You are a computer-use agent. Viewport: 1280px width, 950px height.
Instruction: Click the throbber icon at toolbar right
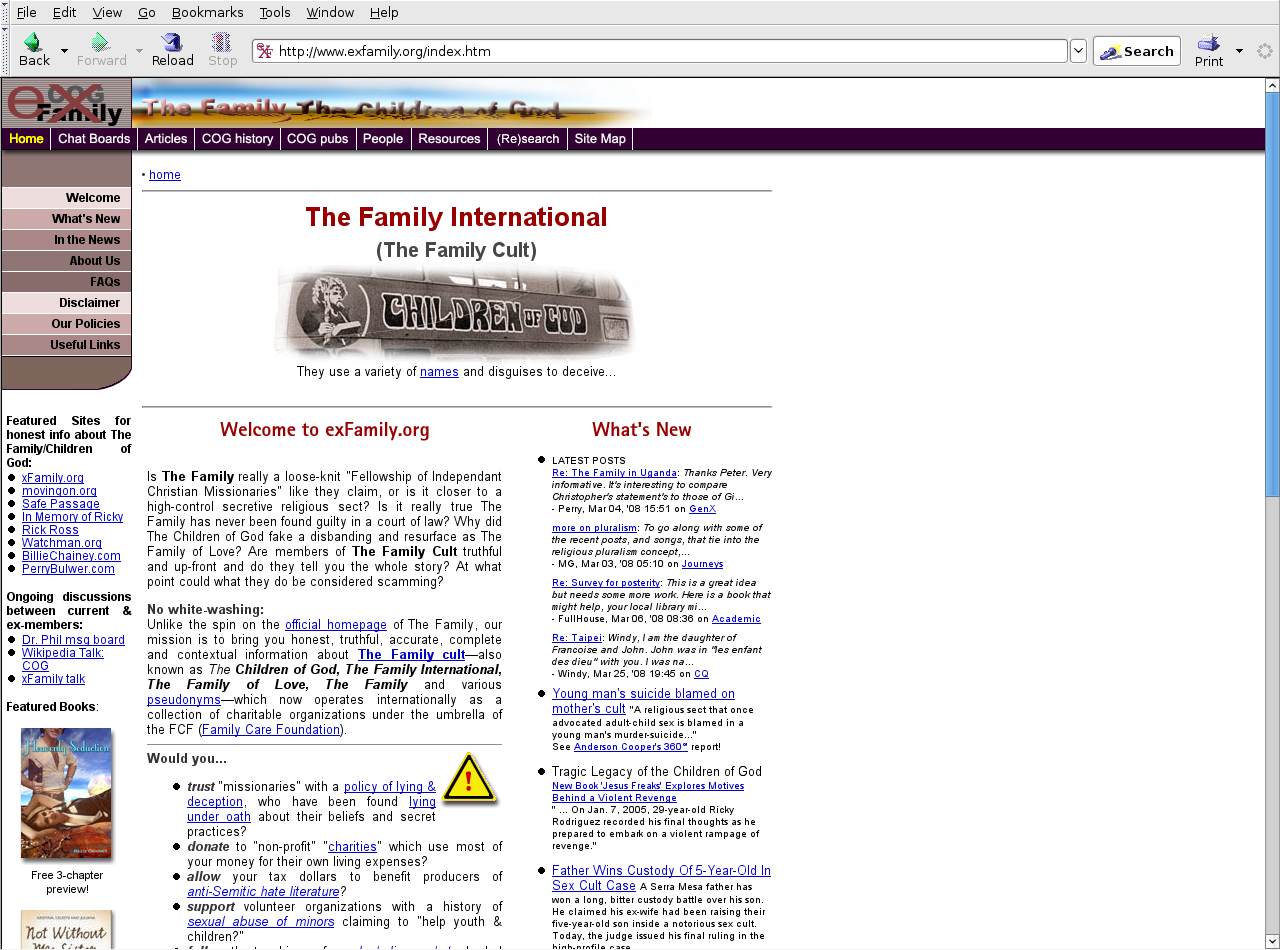tap(1264, 52)
